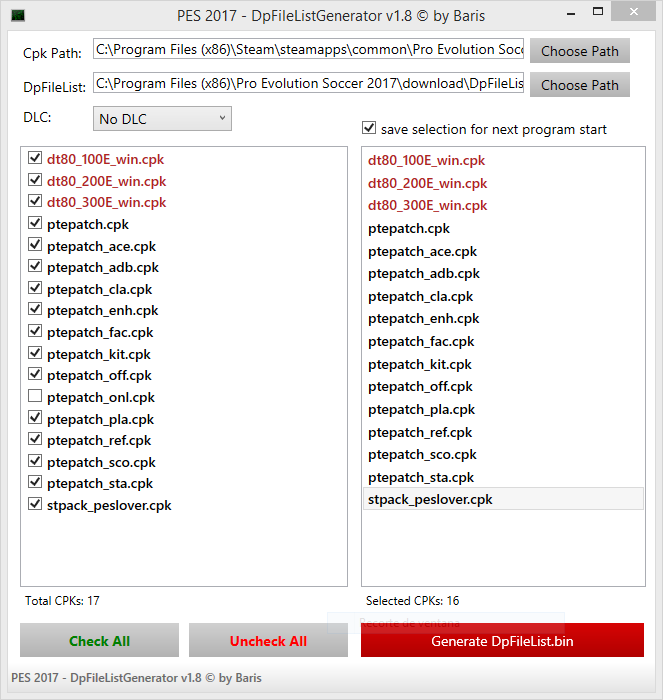Minimize the DpFileListGenerator window
The height and width of the screenshot is (700, 663).
pos(571,13)
